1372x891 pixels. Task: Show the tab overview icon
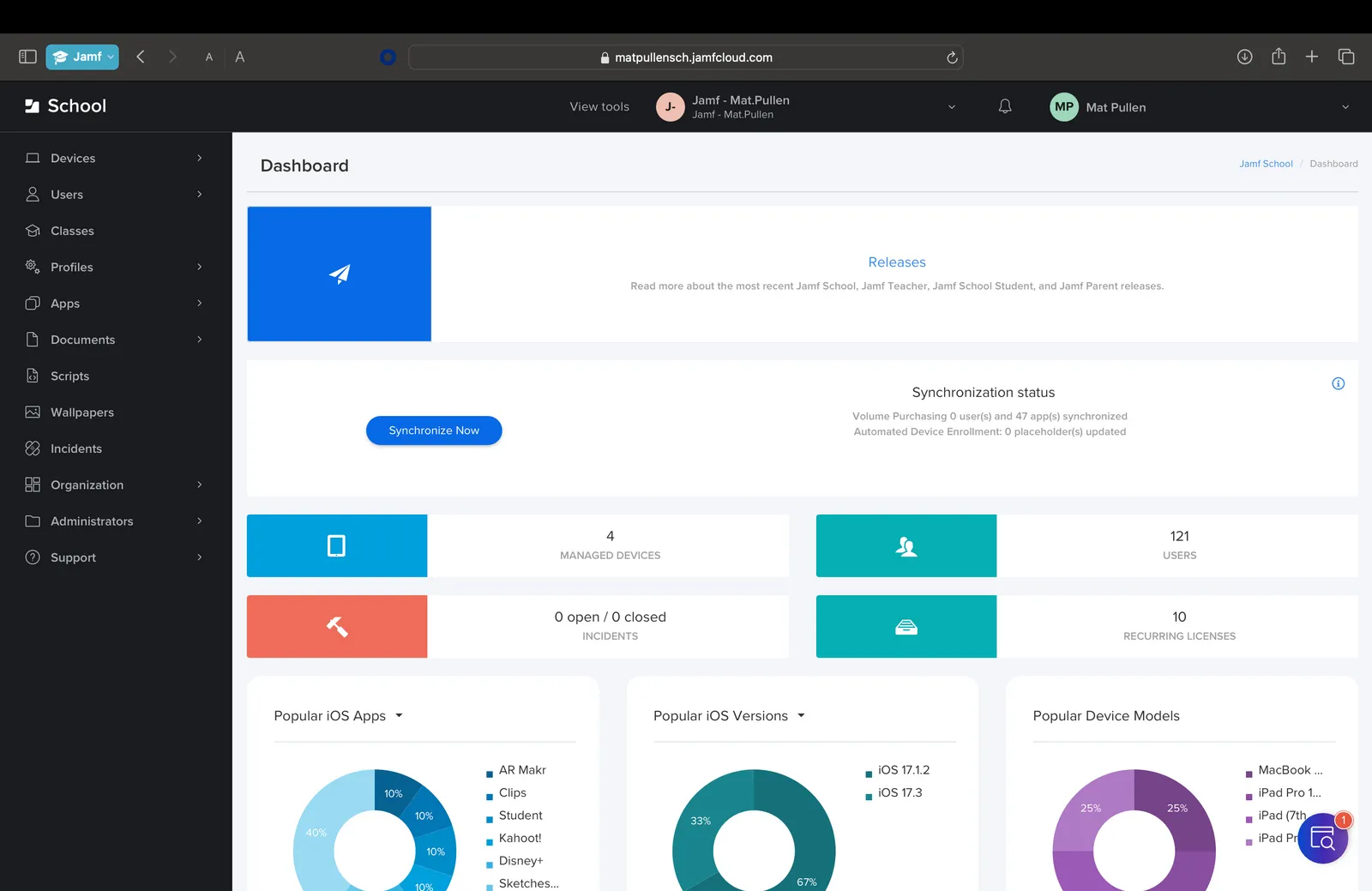[x=1346, y=57]
